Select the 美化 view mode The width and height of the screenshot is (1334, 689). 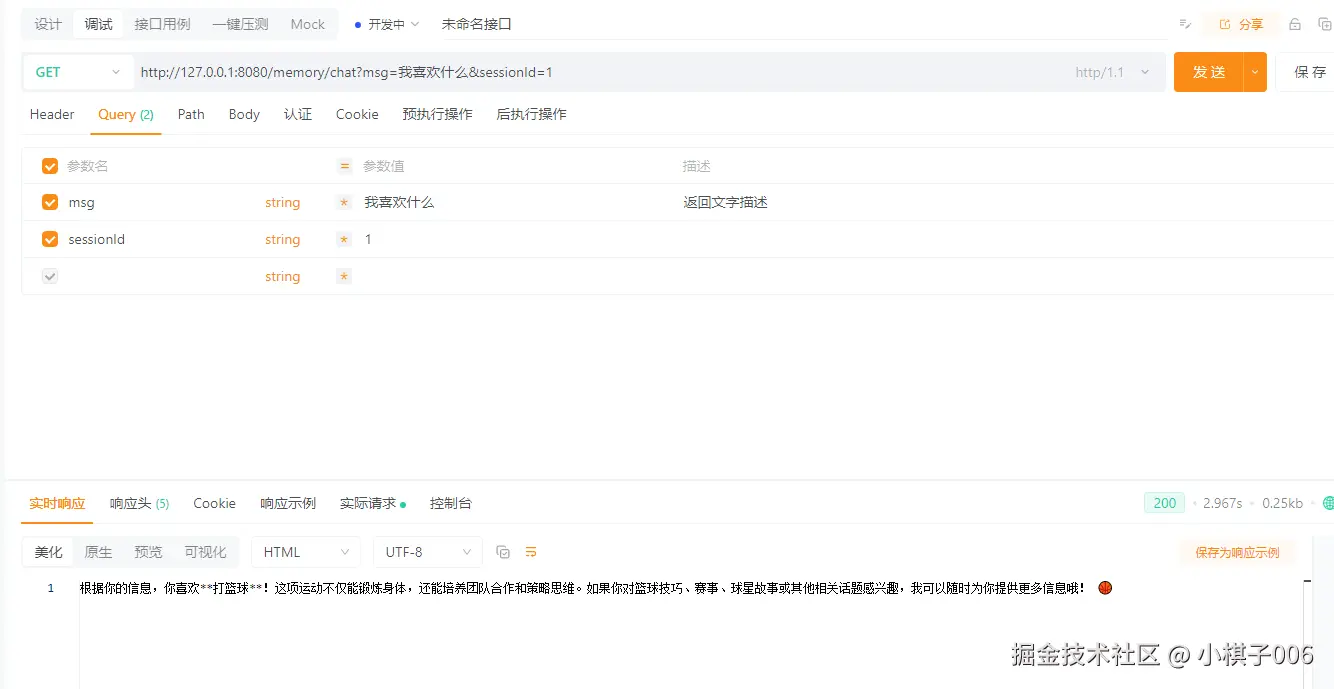click(48, 552)
